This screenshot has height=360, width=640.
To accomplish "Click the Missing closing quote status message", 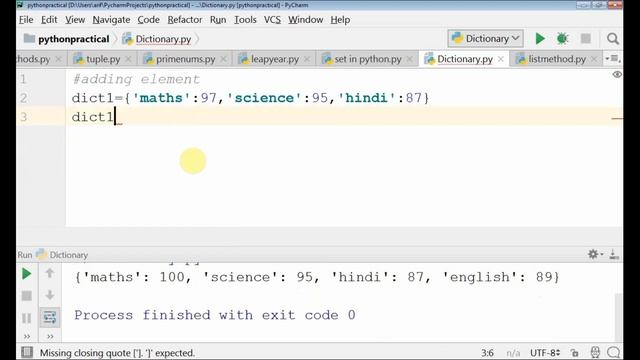I will click(x=117, y=353).
